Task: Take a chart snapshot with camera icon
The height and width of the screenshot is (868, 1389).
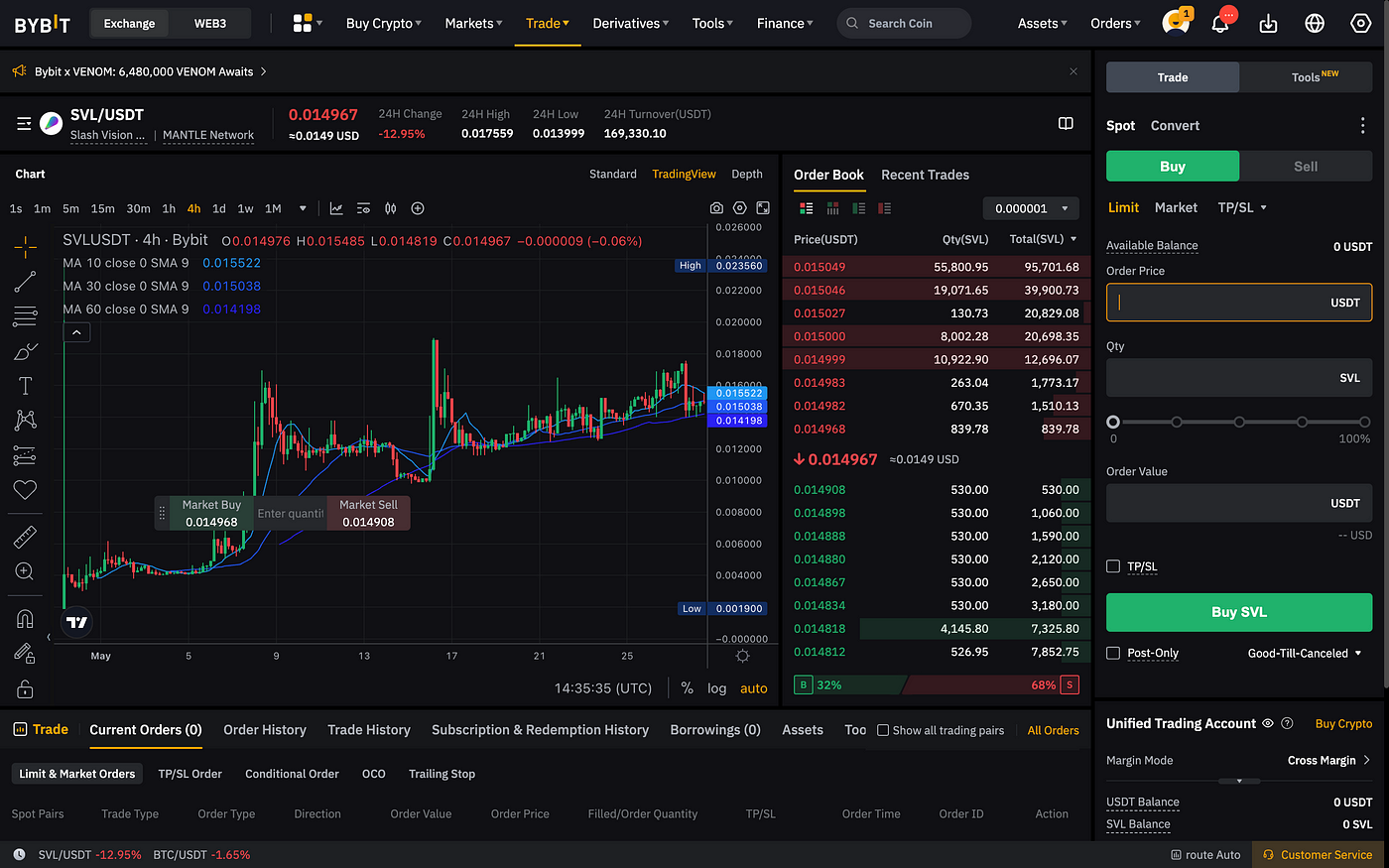Action: 716,208
